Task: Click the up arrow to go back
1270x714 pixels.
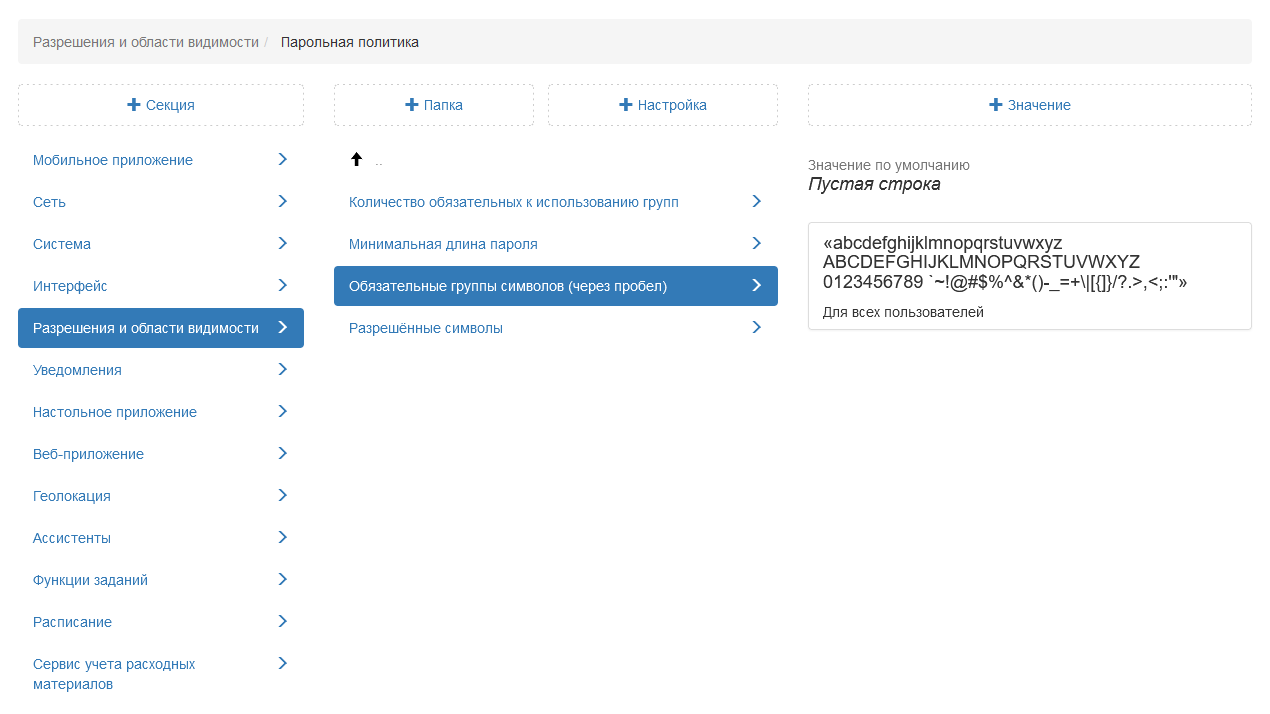Action: click(356, 159)
